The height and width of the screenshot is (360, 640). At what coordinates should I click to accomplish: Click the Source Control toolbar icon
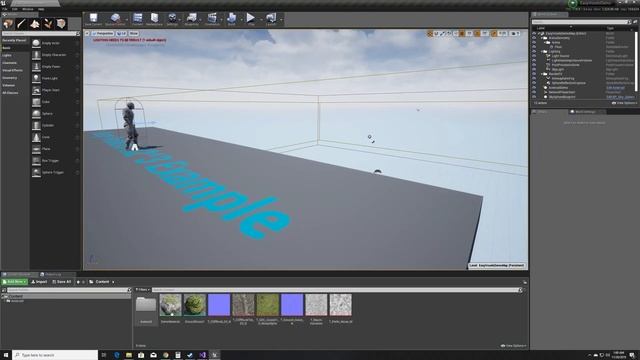pyautogui.click(x=115, y=19)
